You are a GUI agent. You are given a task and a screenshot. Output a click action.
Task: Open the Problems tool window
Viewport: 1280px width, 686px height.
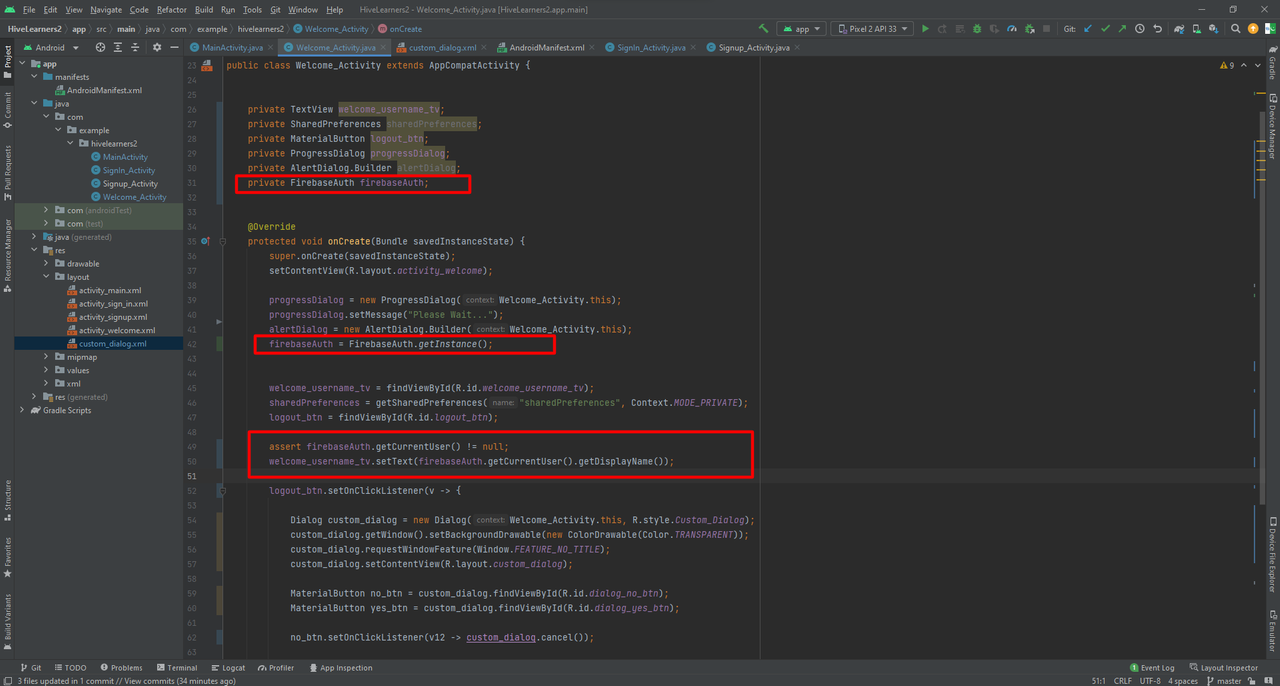tap(121, 668)
